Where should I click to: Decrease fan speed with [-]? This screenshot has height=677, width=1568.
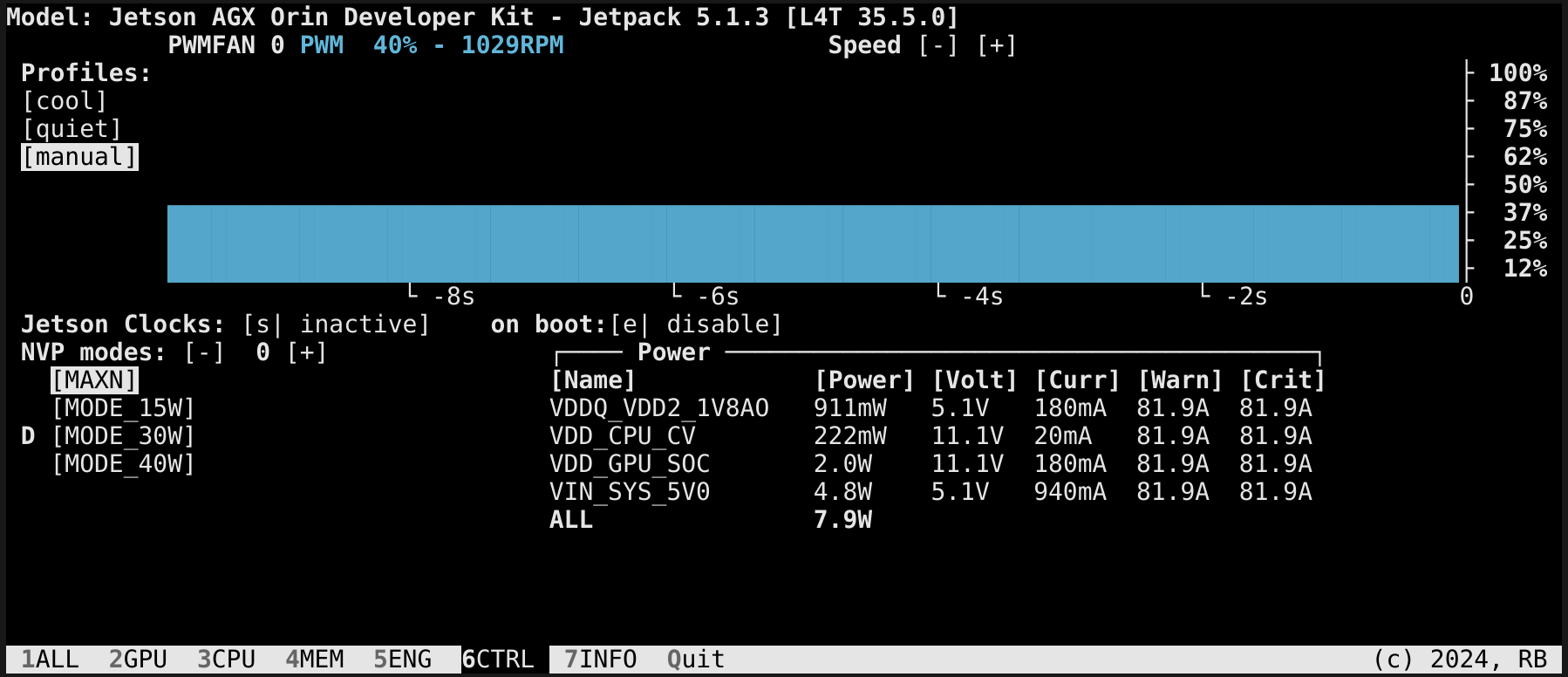point(937,45)
